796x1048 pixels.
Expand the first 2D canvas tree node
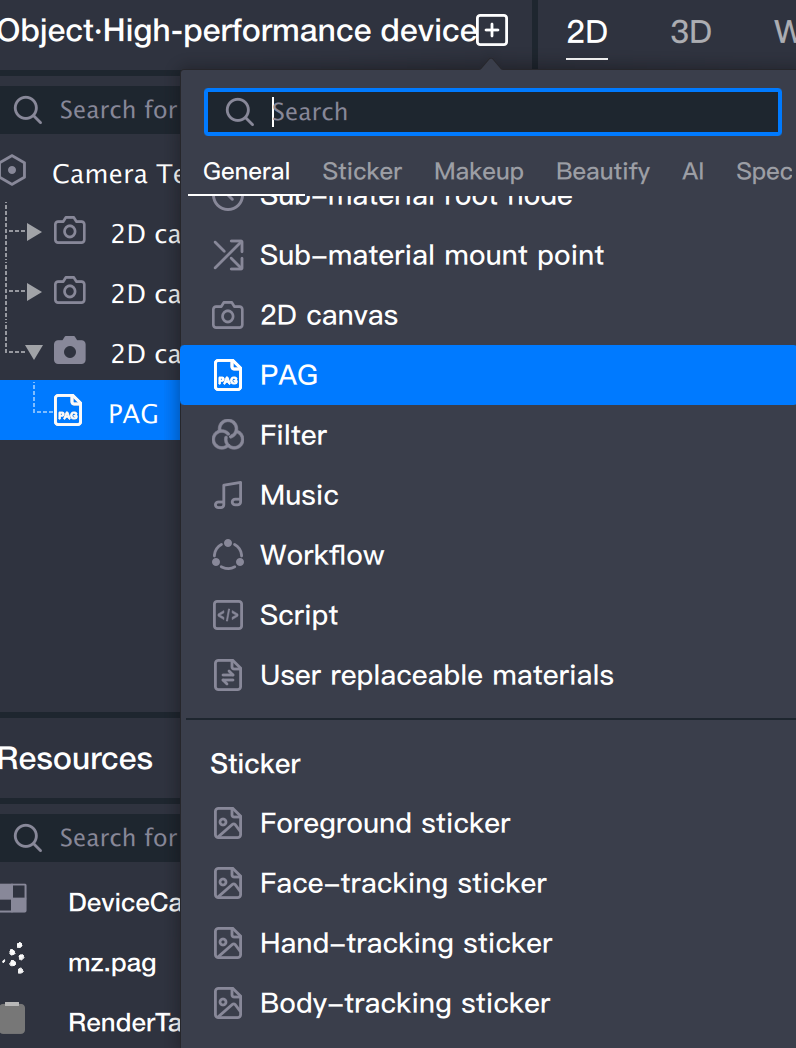34,233
